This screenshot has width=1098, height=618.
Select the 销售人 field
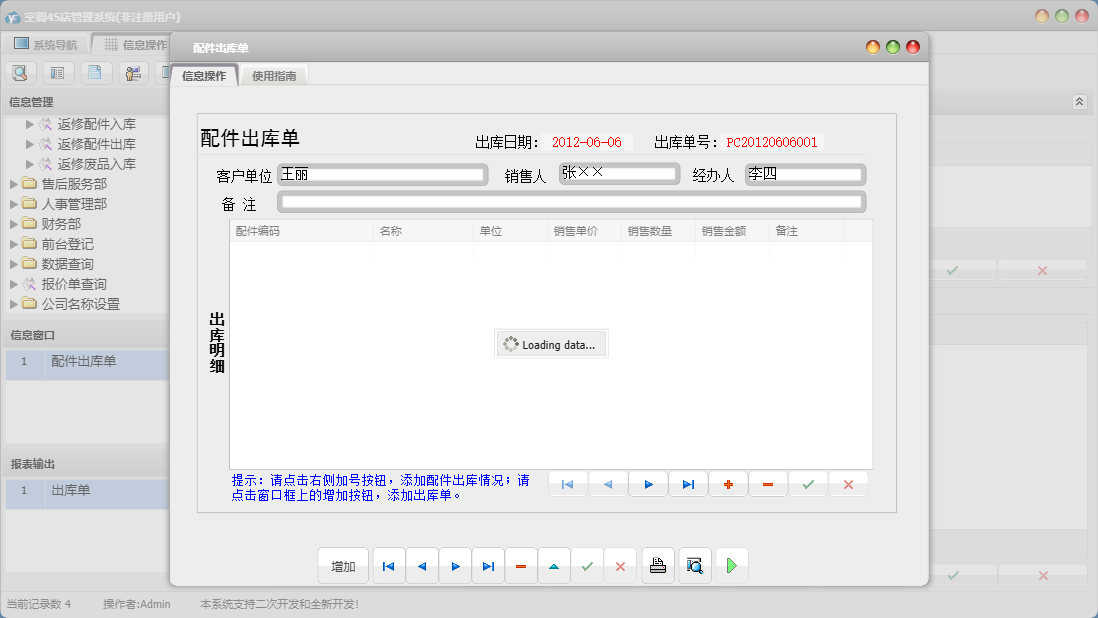click(617, 174)
